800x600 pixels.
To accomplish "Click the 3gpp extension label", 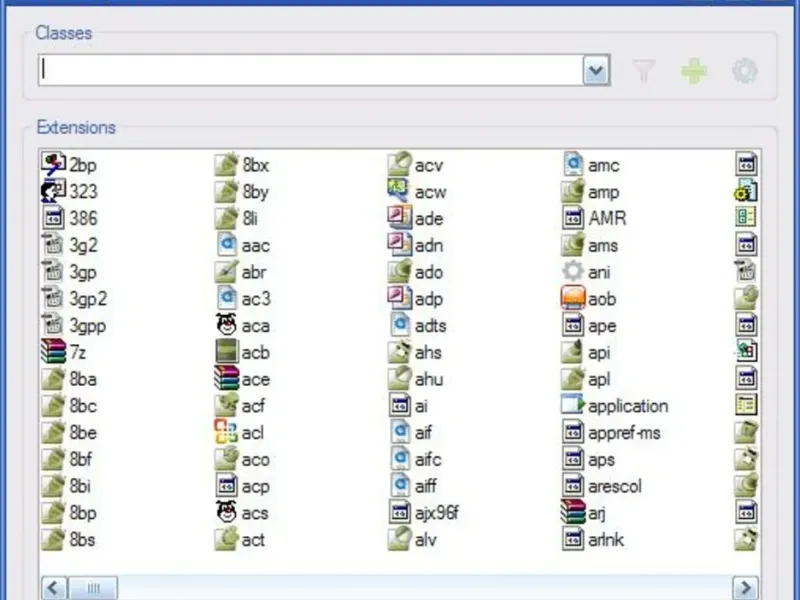I will [x=88, y=326].
